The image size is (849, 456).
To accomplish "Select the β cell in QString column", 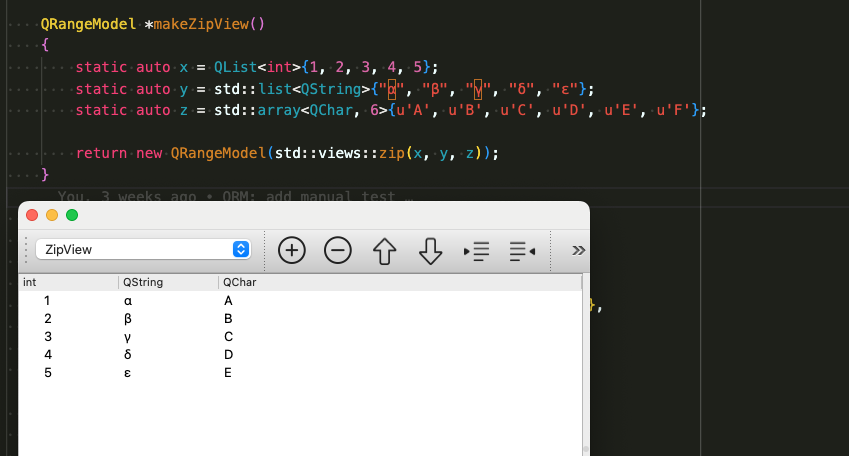I will (127, 319).
